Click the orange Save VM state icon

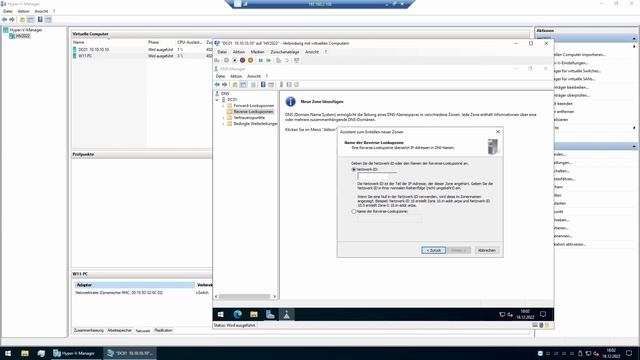[x=251, y=60]
